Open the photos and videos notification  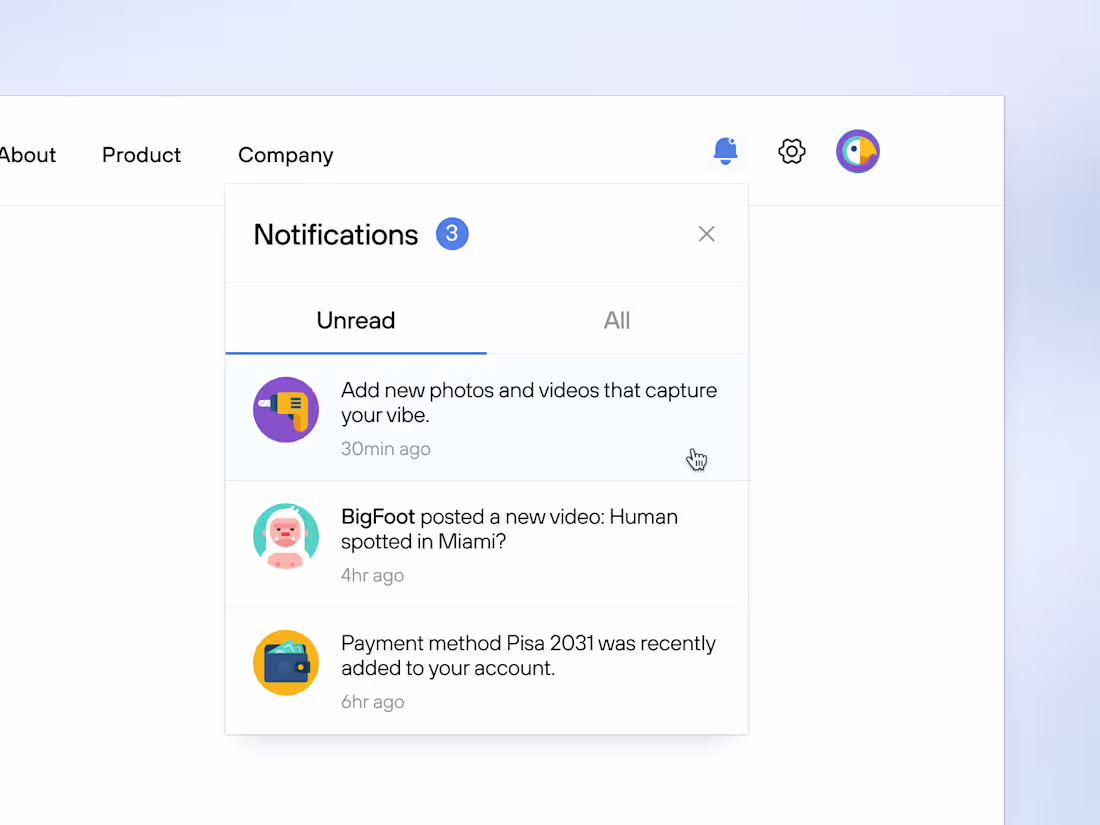click(x=529, y=402)
